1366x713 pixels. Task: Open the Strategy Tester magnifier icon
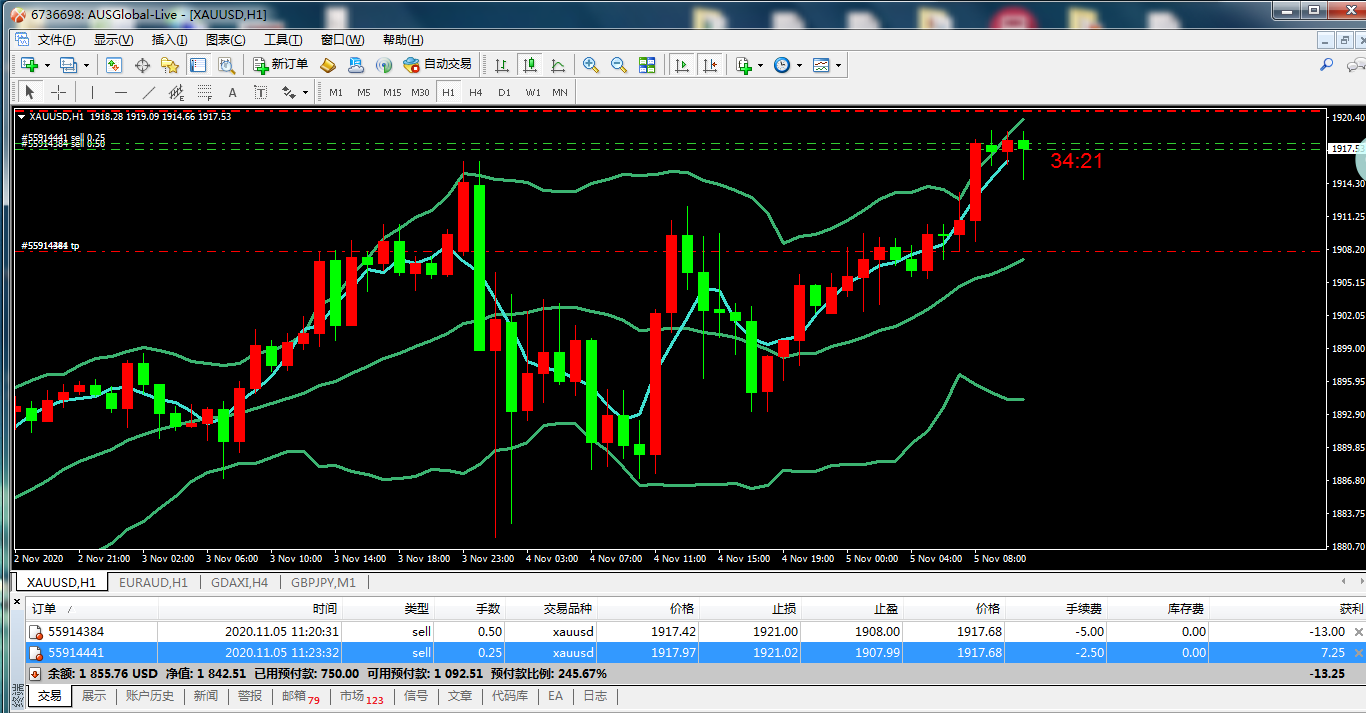pos(226,65)
